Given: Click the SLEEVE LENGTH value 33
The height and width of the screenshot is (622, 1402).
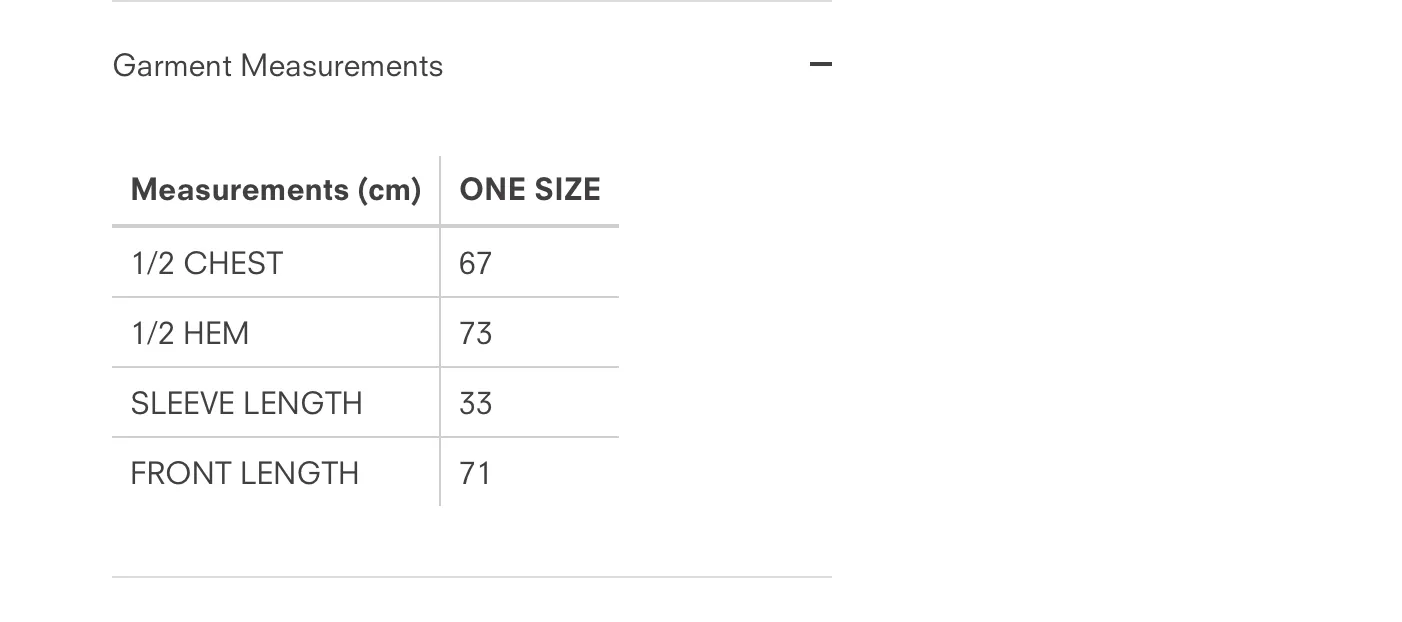Looking at the screenshot, I should (x=475, y=403).
